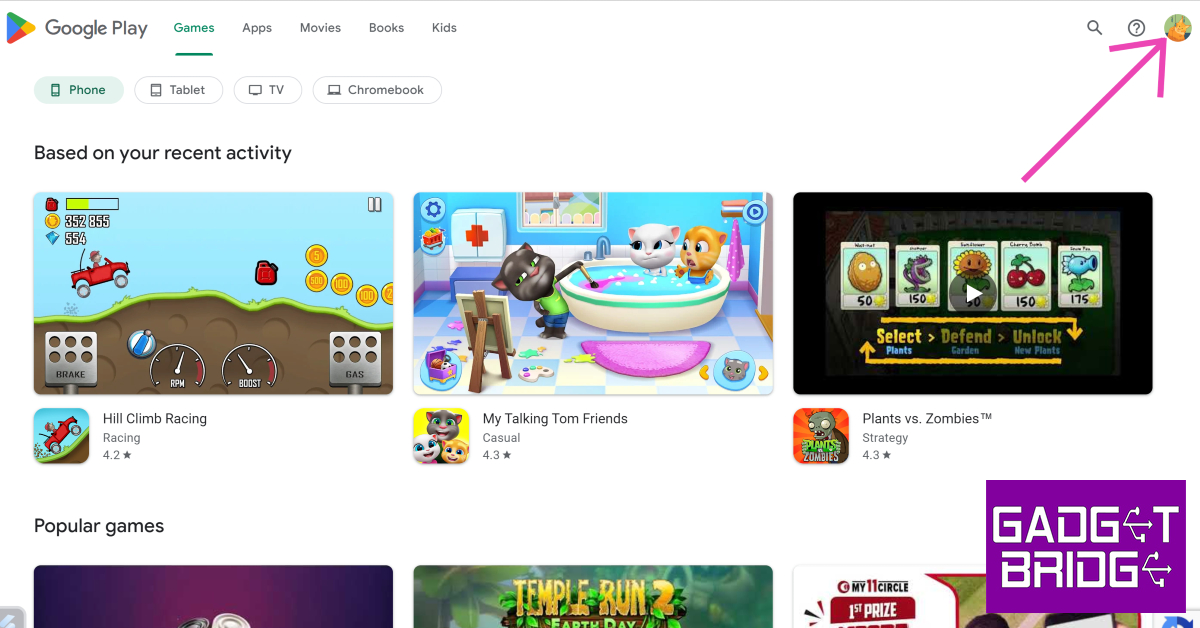Play the Plants vs. Zombies trailer video

point(973,293)
